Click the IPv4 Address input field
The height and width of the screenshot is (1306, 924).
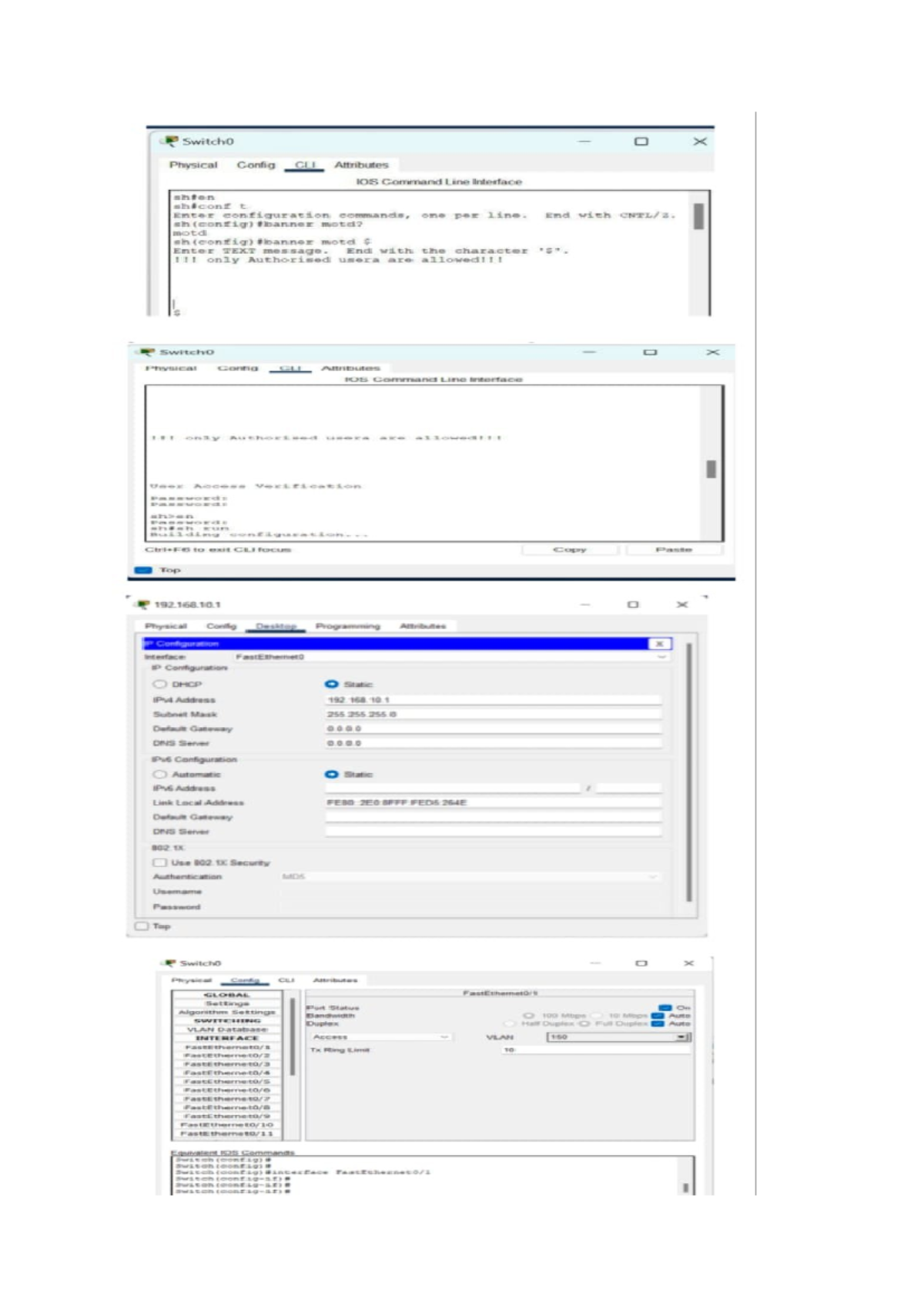tap(493, 700)
